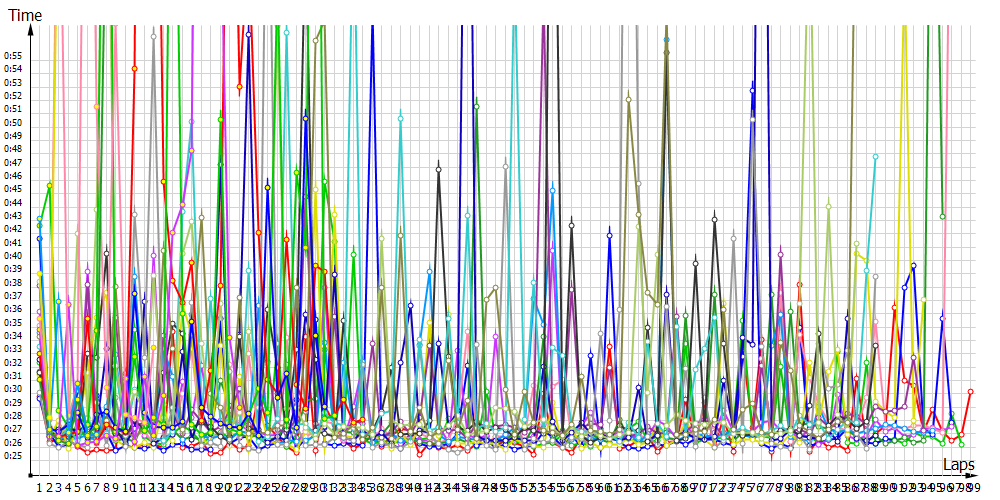1000x500 pixels.
Task: Click the last red data point at far right
Action: [970, 392]
